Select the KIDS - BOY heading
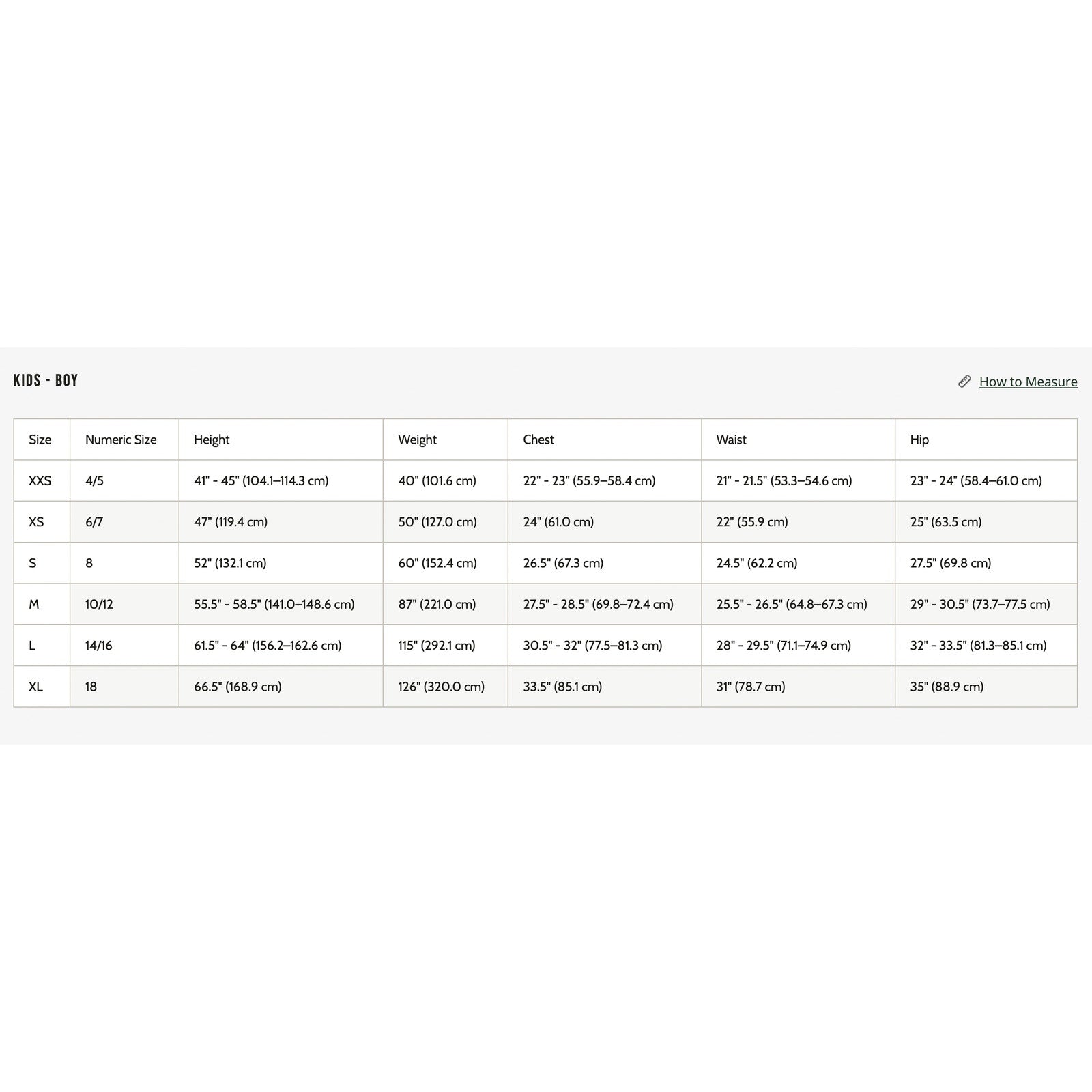This screenshot has height=1092, width=1092. 46,380
